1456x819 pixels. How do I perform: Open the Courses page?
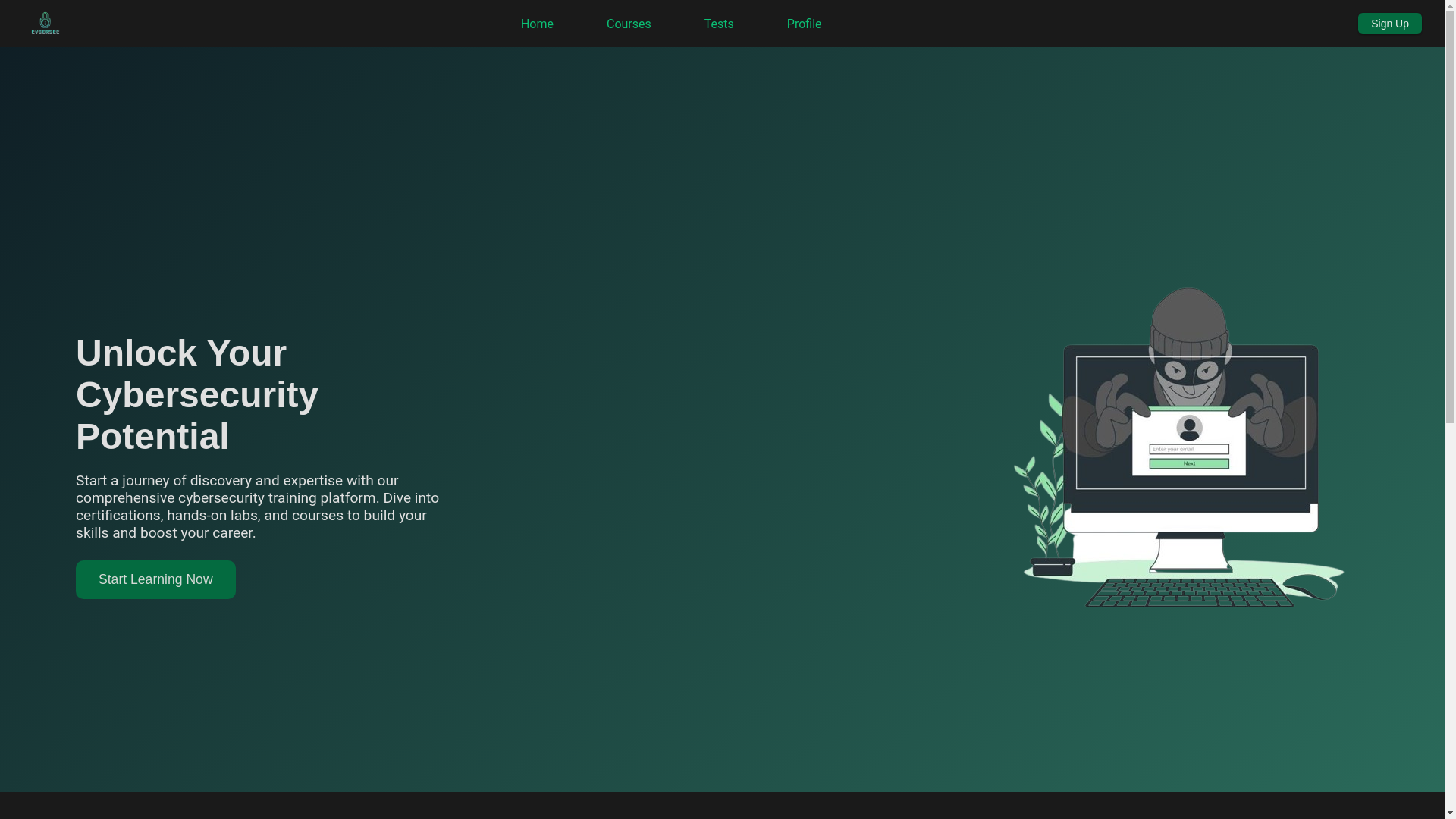coord(628,24)
